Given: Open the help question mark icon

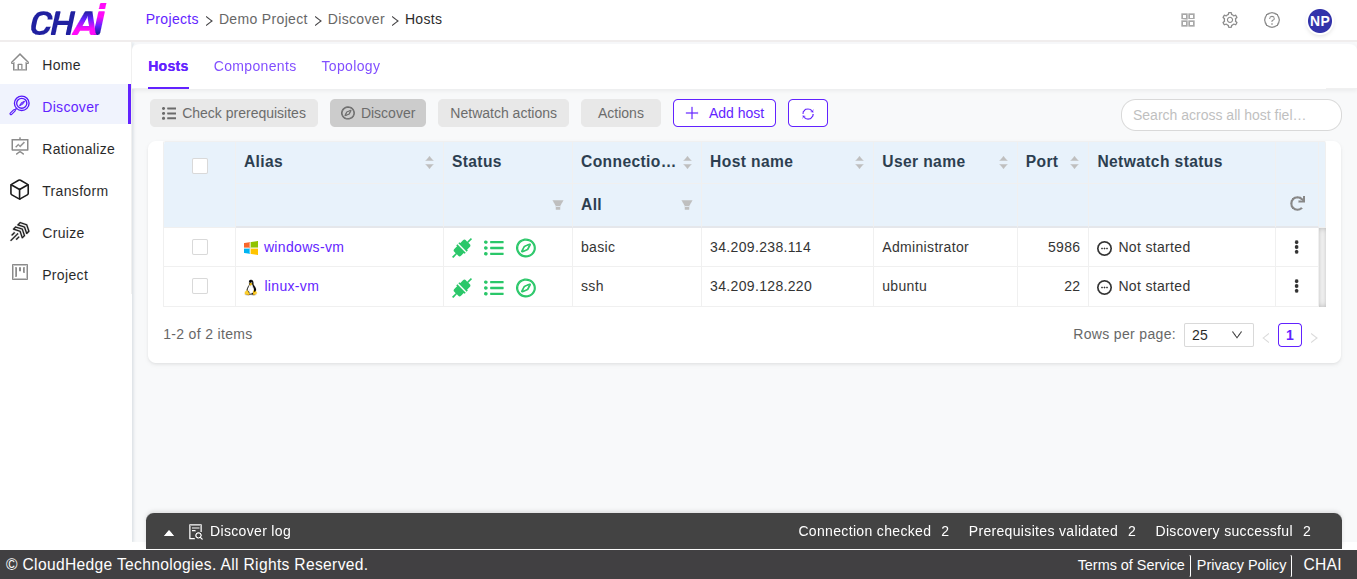Looking at the screenshot, I should coord(1272,20).
